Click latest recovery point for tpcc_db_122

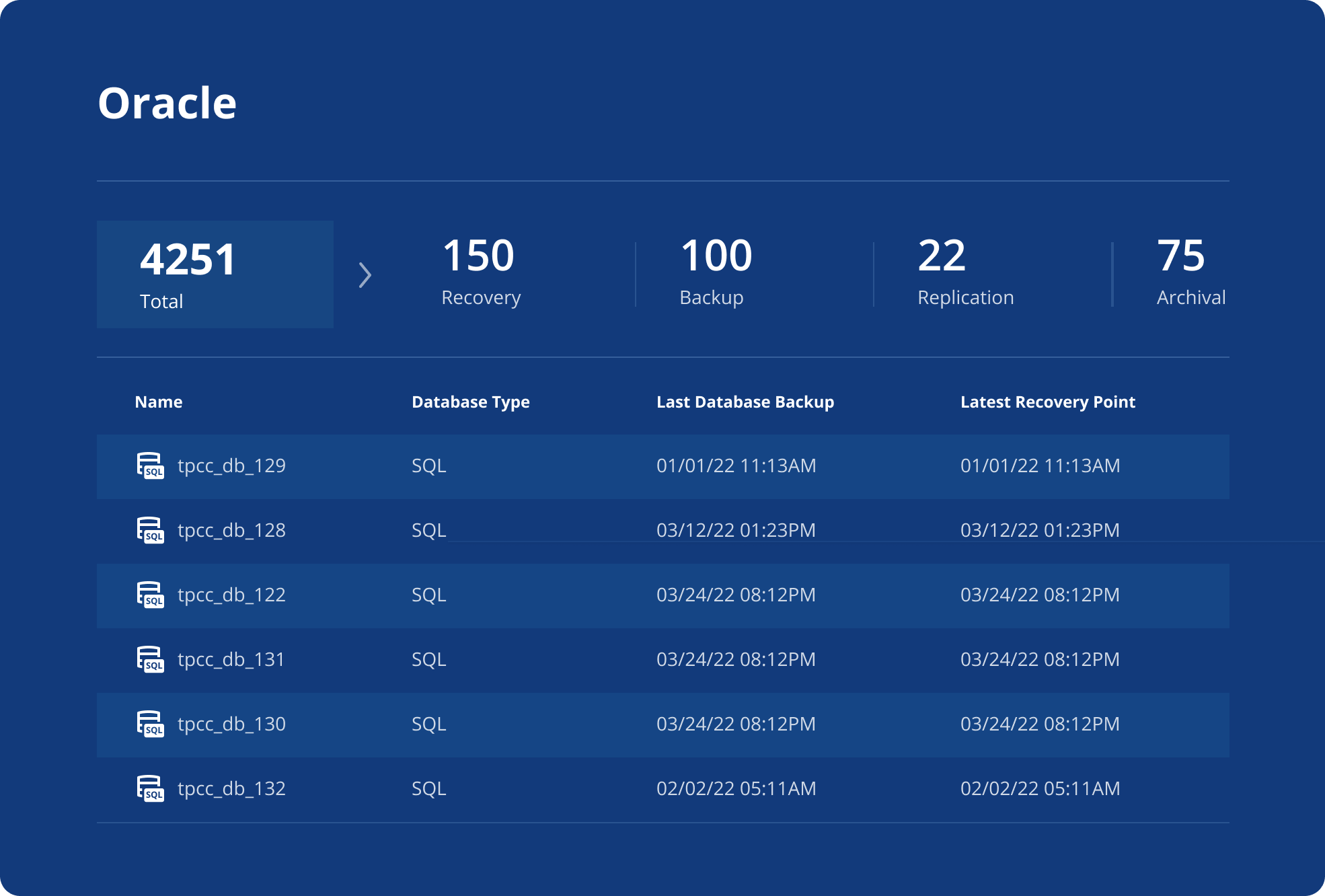click(x=1040, y=595)
